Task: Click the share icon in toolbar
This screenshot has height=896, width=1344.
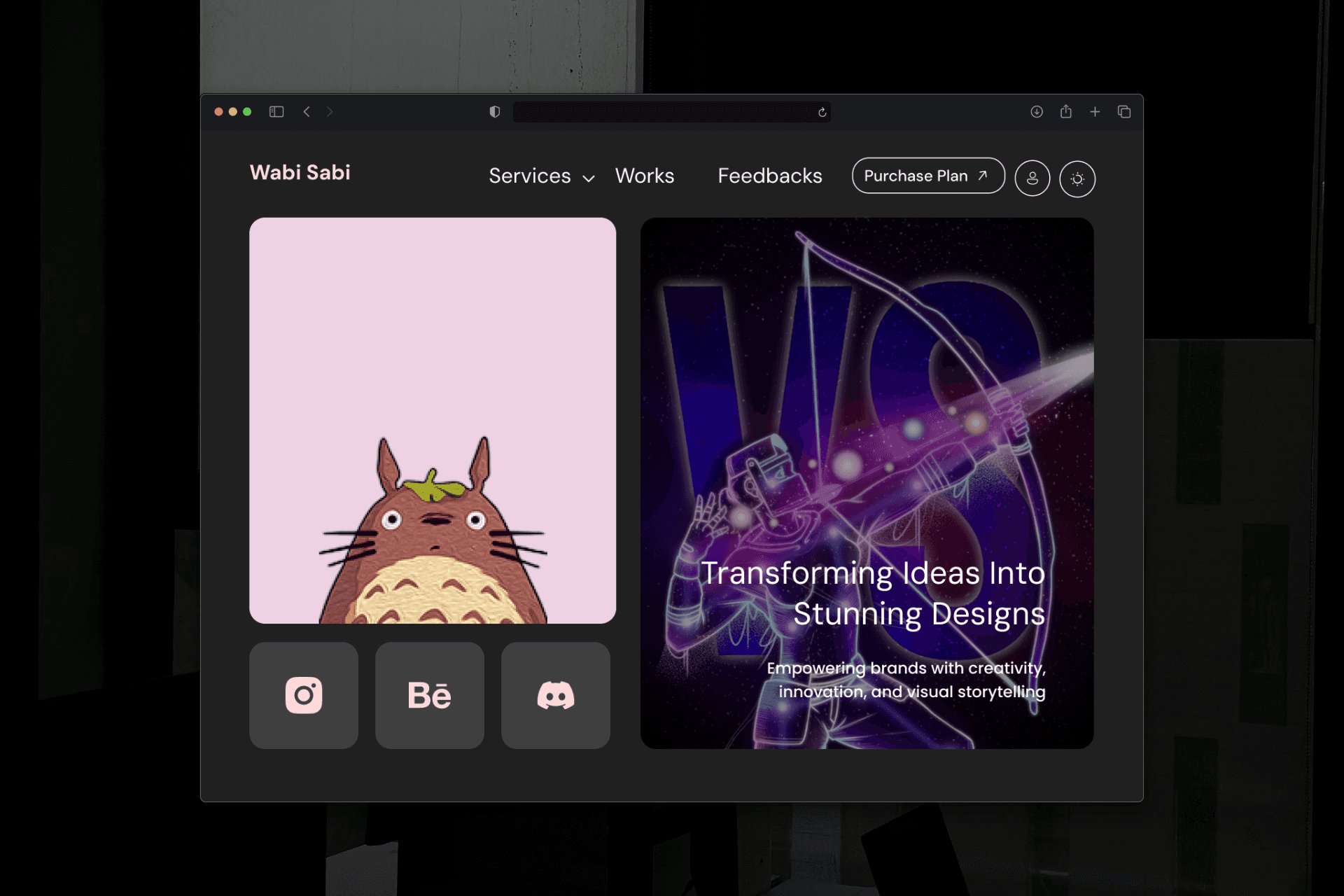Action: click(1065, 112)
